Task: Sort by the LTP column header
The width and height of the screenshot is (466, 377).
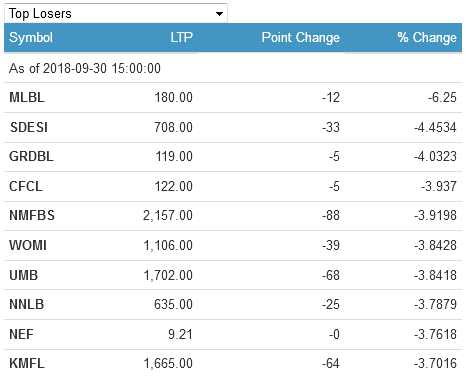Action: pos(182,37)
